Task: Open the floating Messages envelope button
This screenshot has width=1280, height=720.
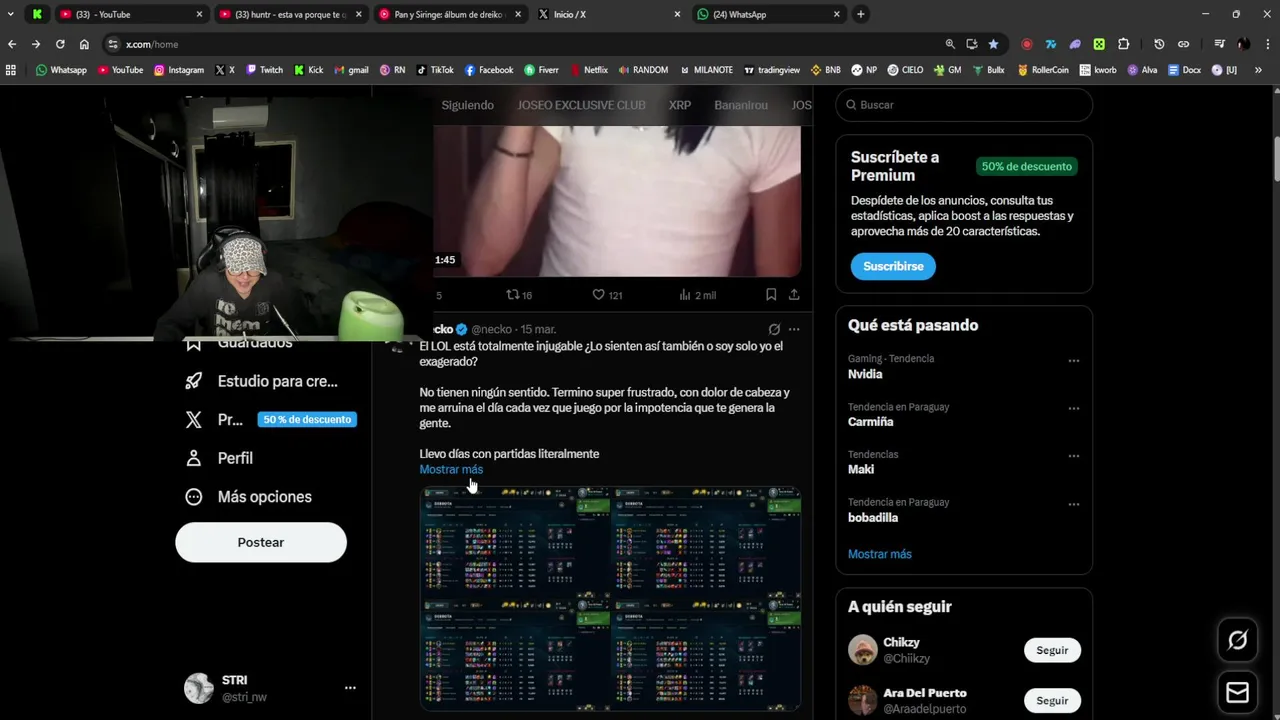Action: 1238,692
